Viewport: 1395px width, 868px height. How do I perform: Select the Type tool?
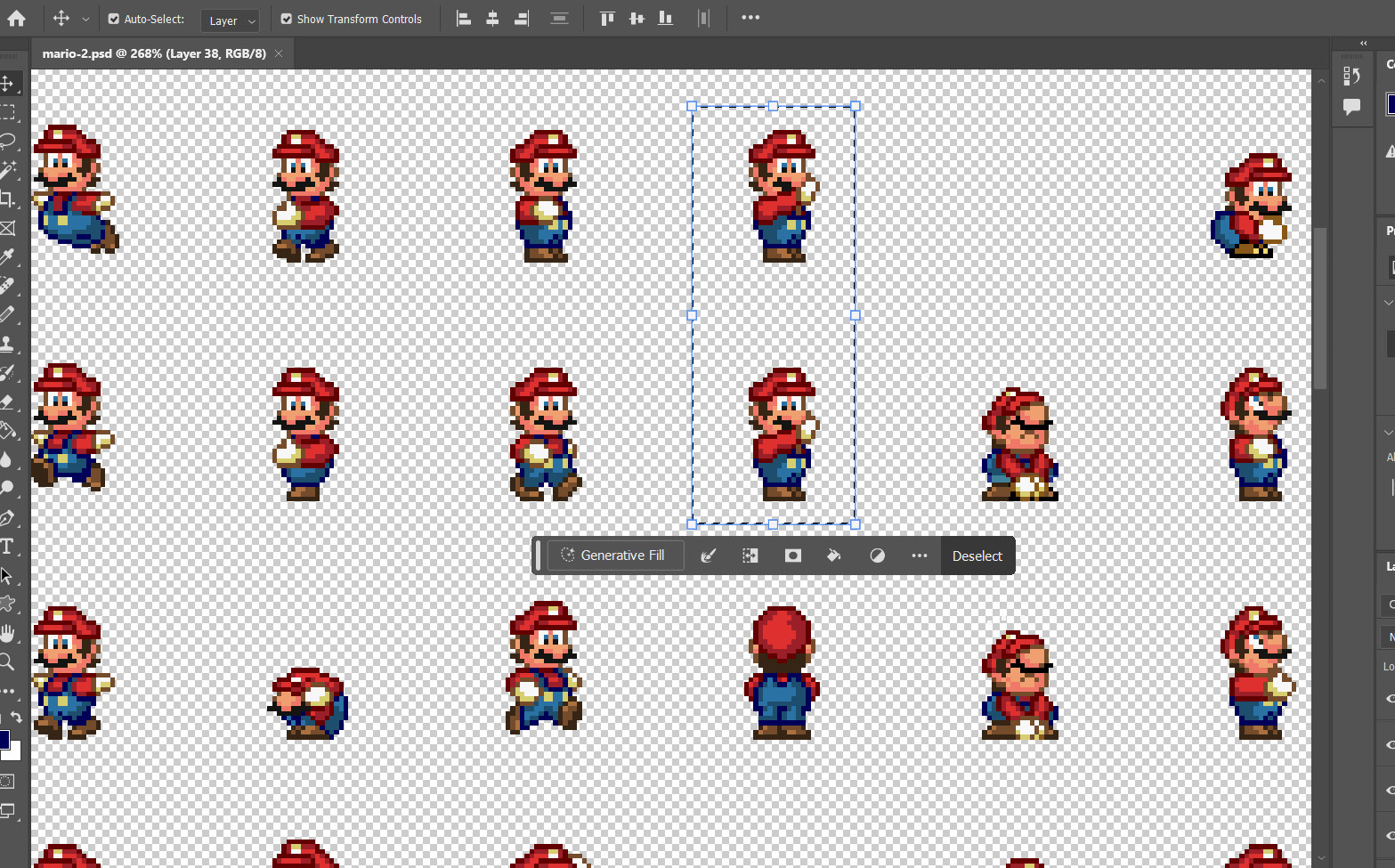point(10,546)
